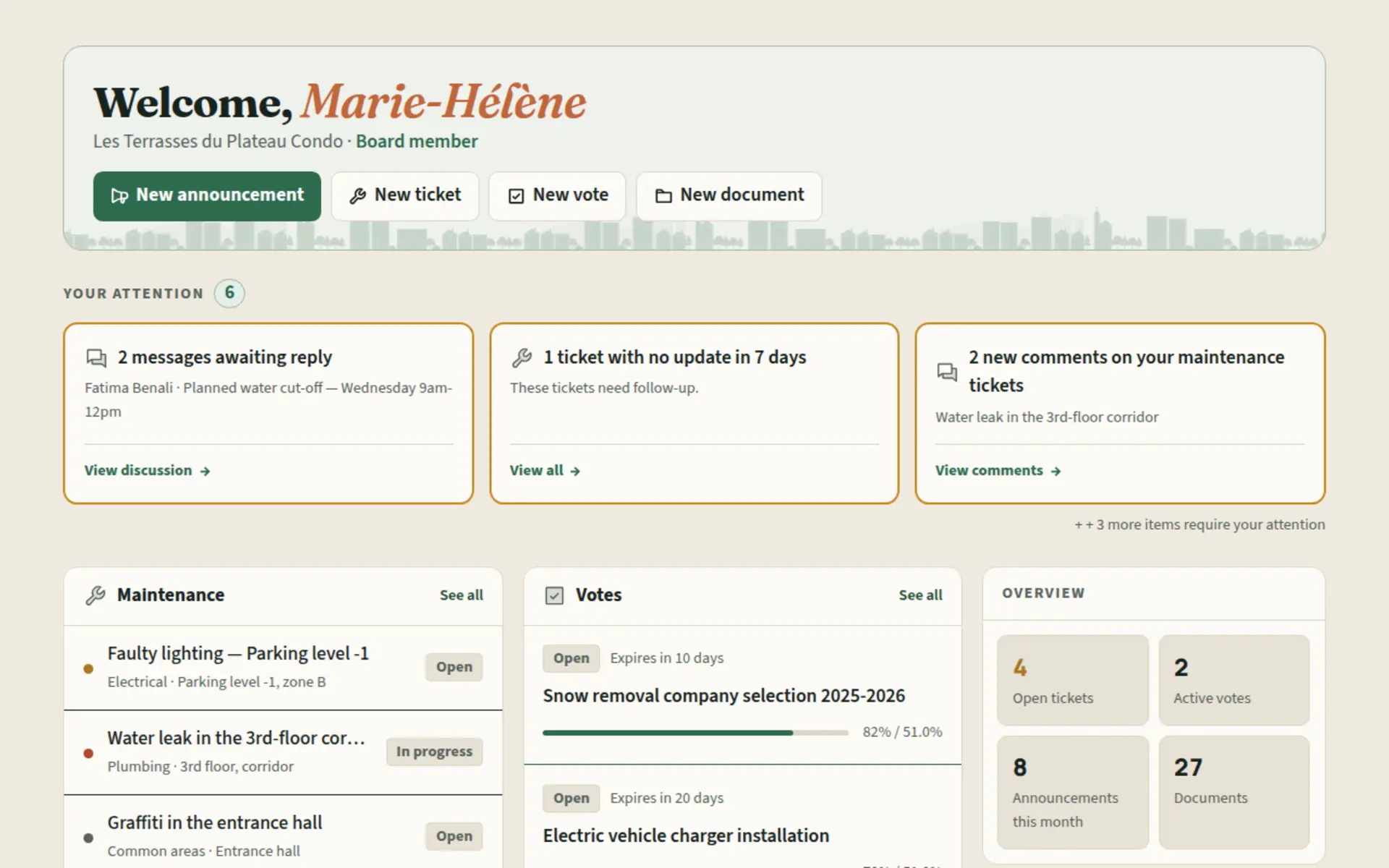The width and height of the screenshot is (1389, 868).
Task: Open the Faulty lighting Parking level -1 ticket
Action: [x=283, y=668]
